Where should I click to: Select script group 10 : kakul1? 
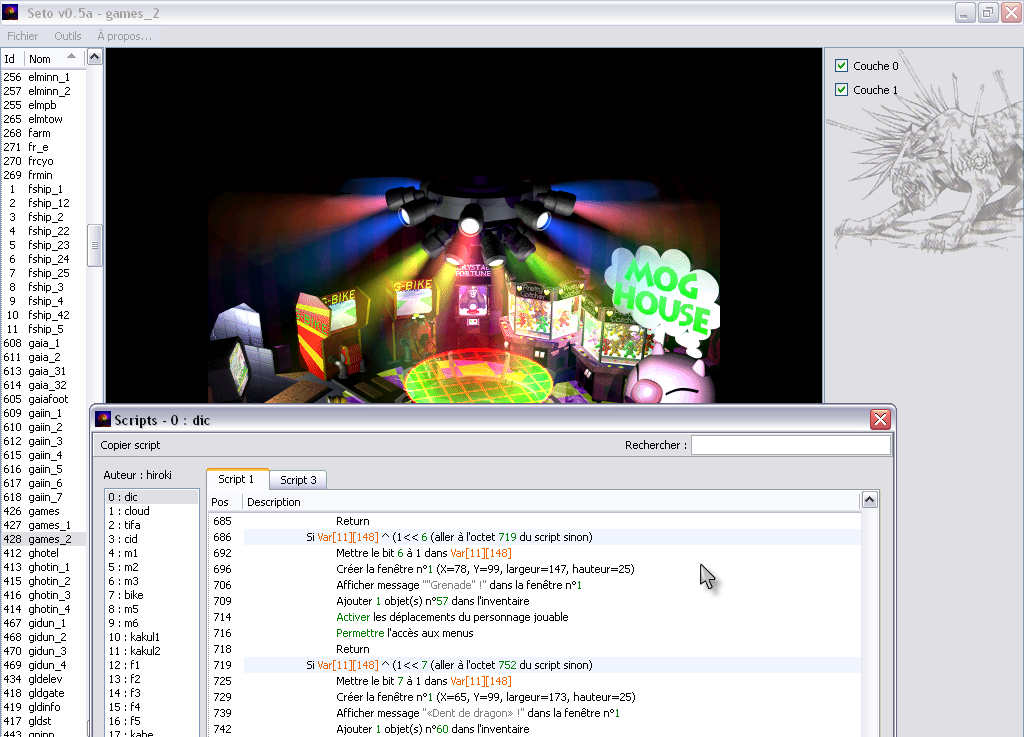(x=152, y=637)
